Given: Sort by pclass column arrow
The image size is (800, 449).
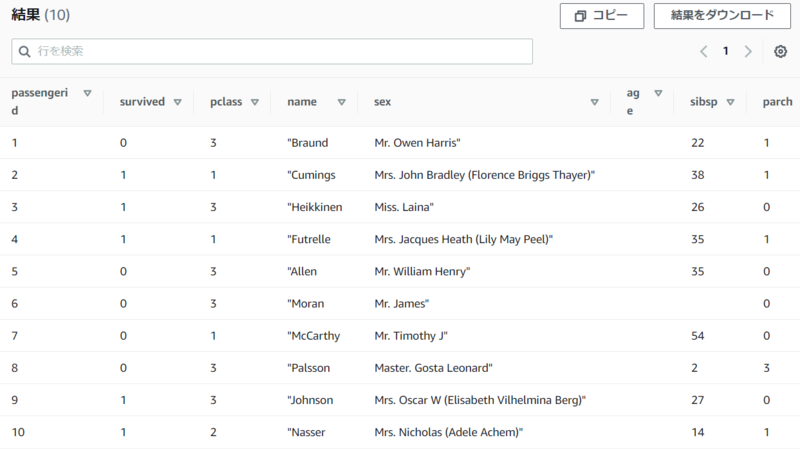Looking at the screenshot, I should [255, 102].
